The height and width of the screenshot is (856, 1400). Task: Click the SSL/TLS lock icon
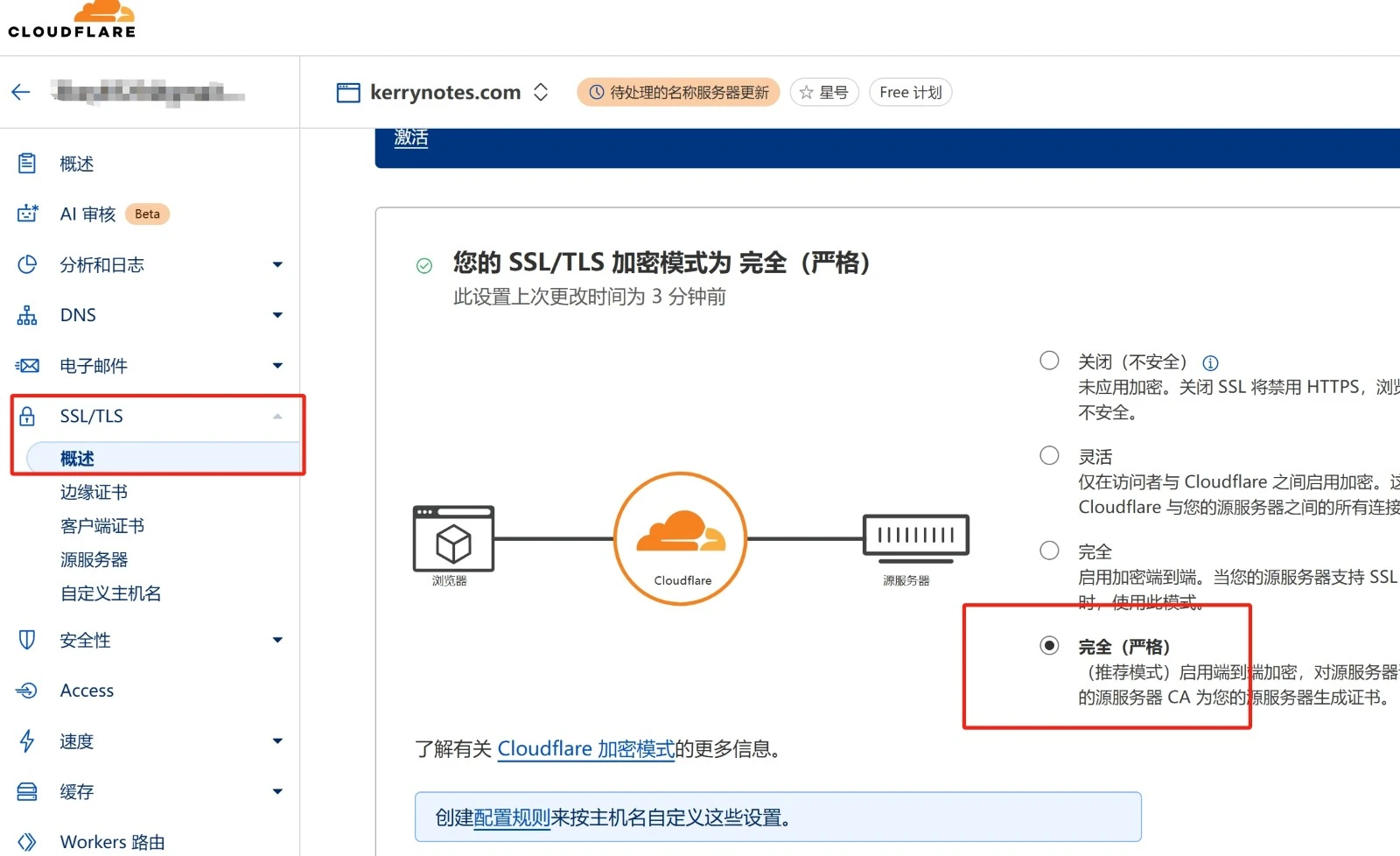(x=27, y=416)
